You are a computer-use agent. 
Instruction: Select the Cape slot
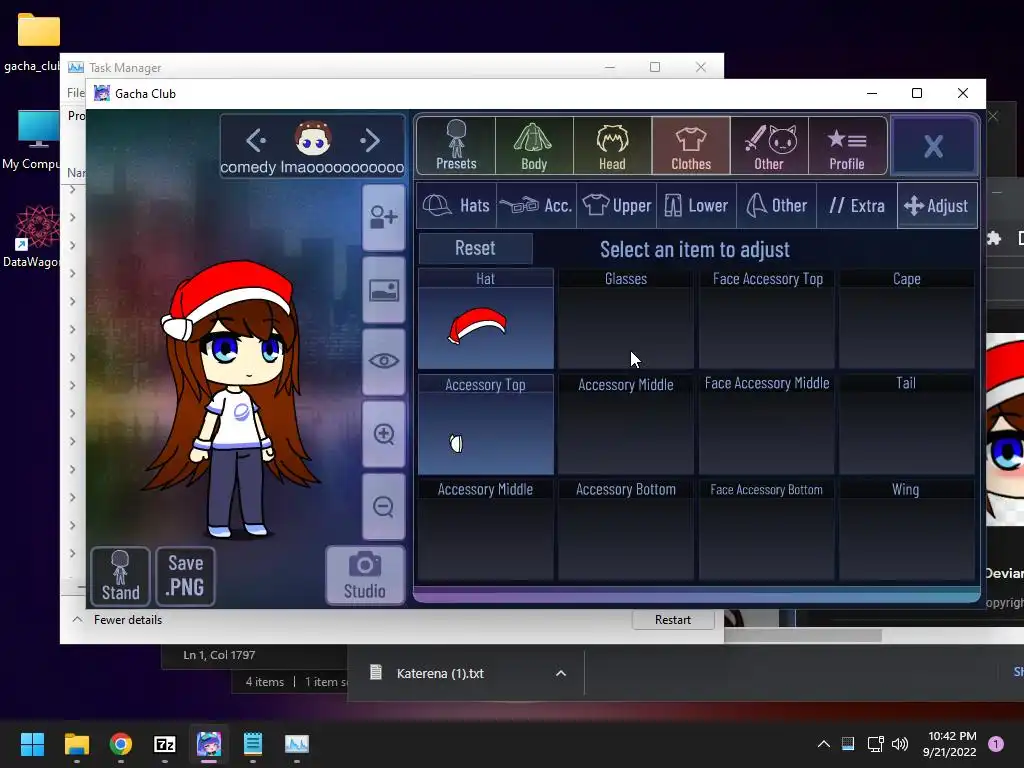click(x=906, y=319)
